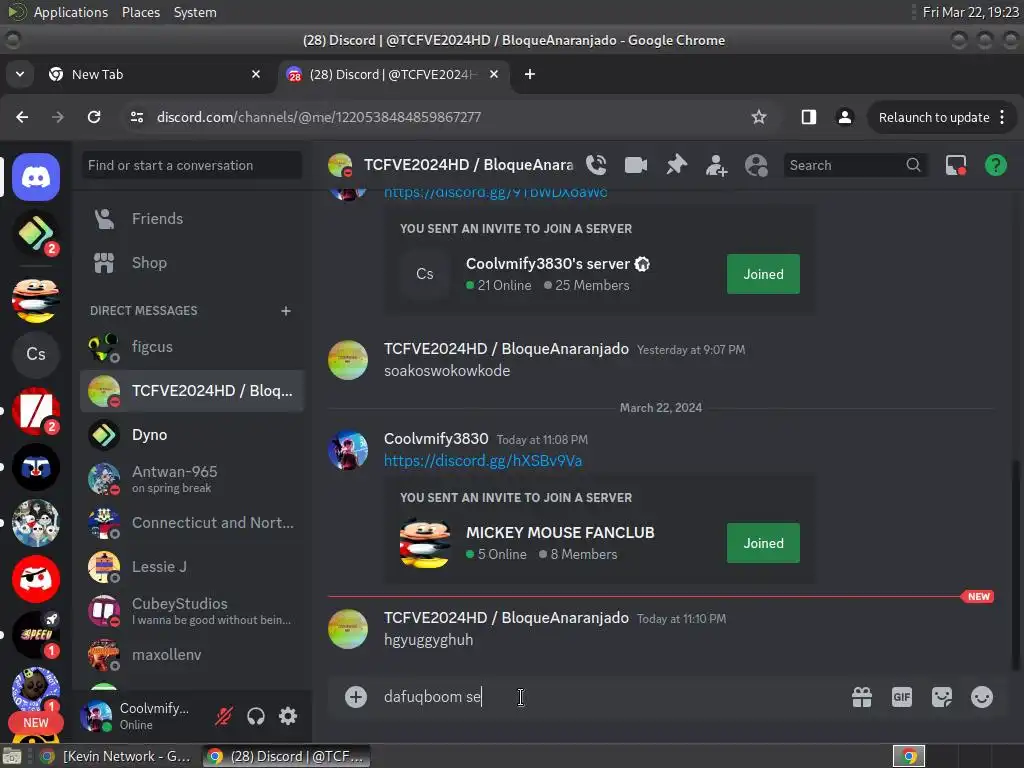
Task: Switch to the New Tab browser tab
Action: click(x=155, y=74)
